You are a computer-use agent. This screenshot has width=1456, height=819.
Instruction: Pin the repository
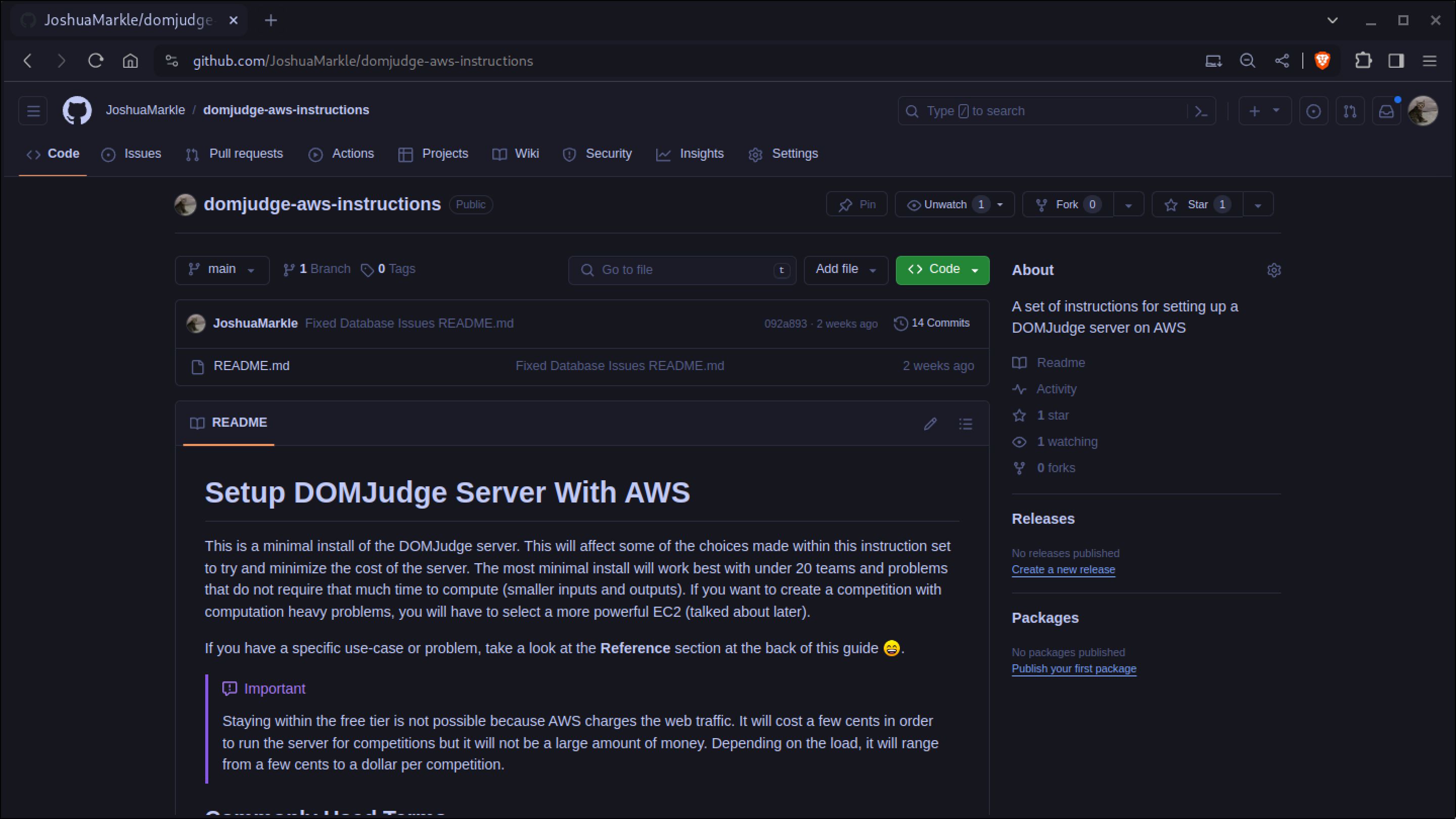pos(857,205)
